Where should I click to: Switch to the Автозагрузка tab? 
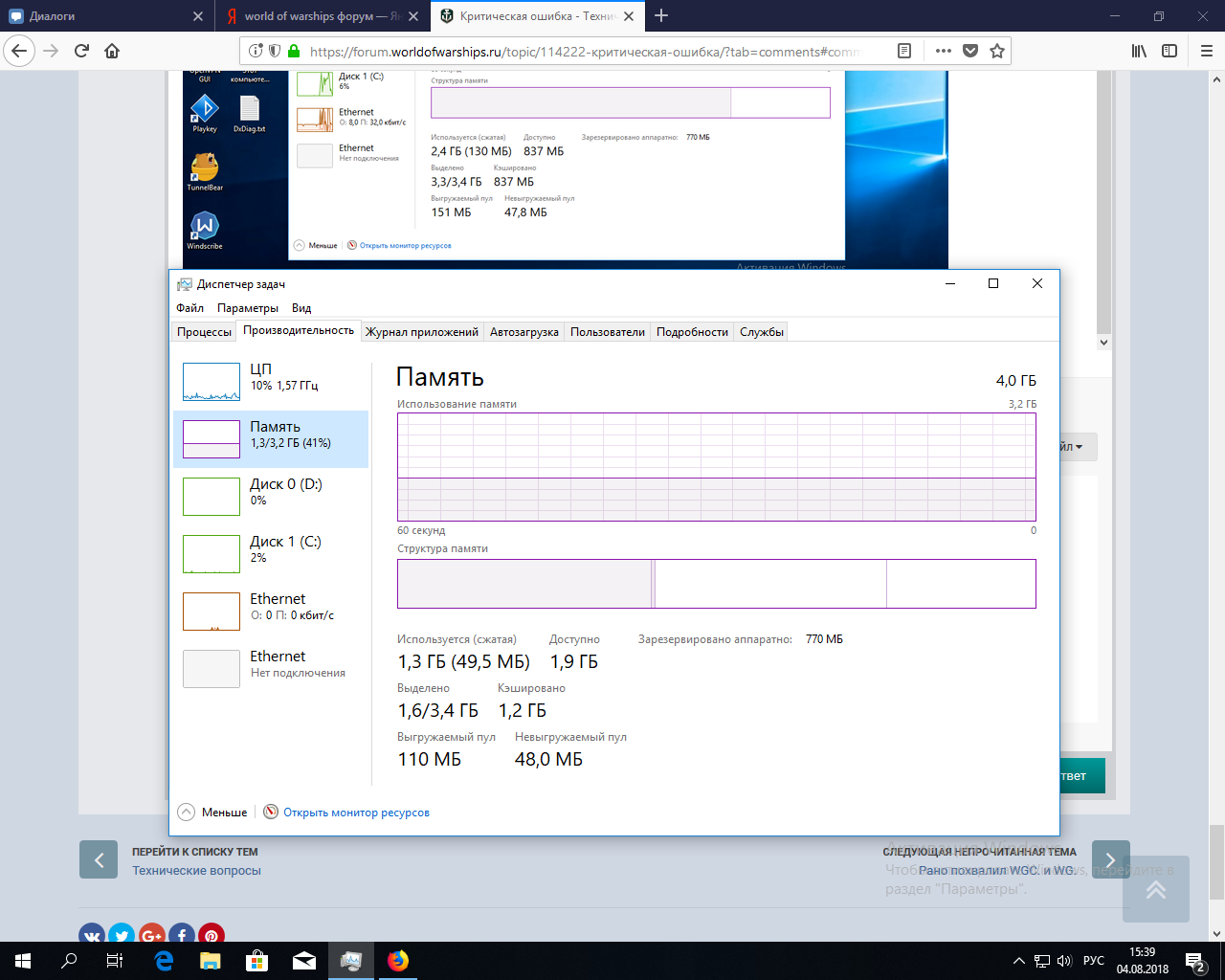(523, 332)
